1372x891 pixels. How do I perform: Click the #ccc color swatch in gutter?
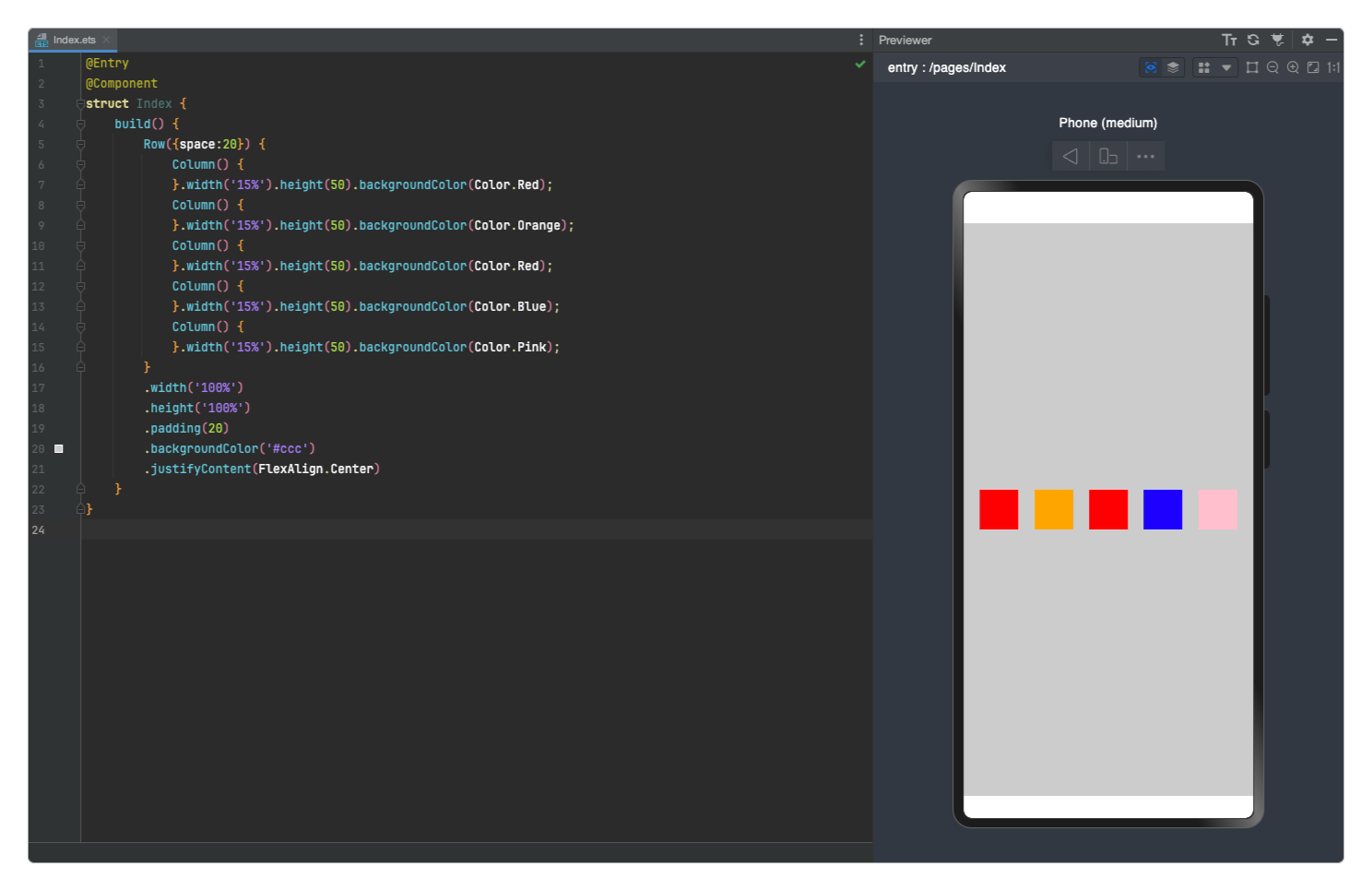pos(59,448)
